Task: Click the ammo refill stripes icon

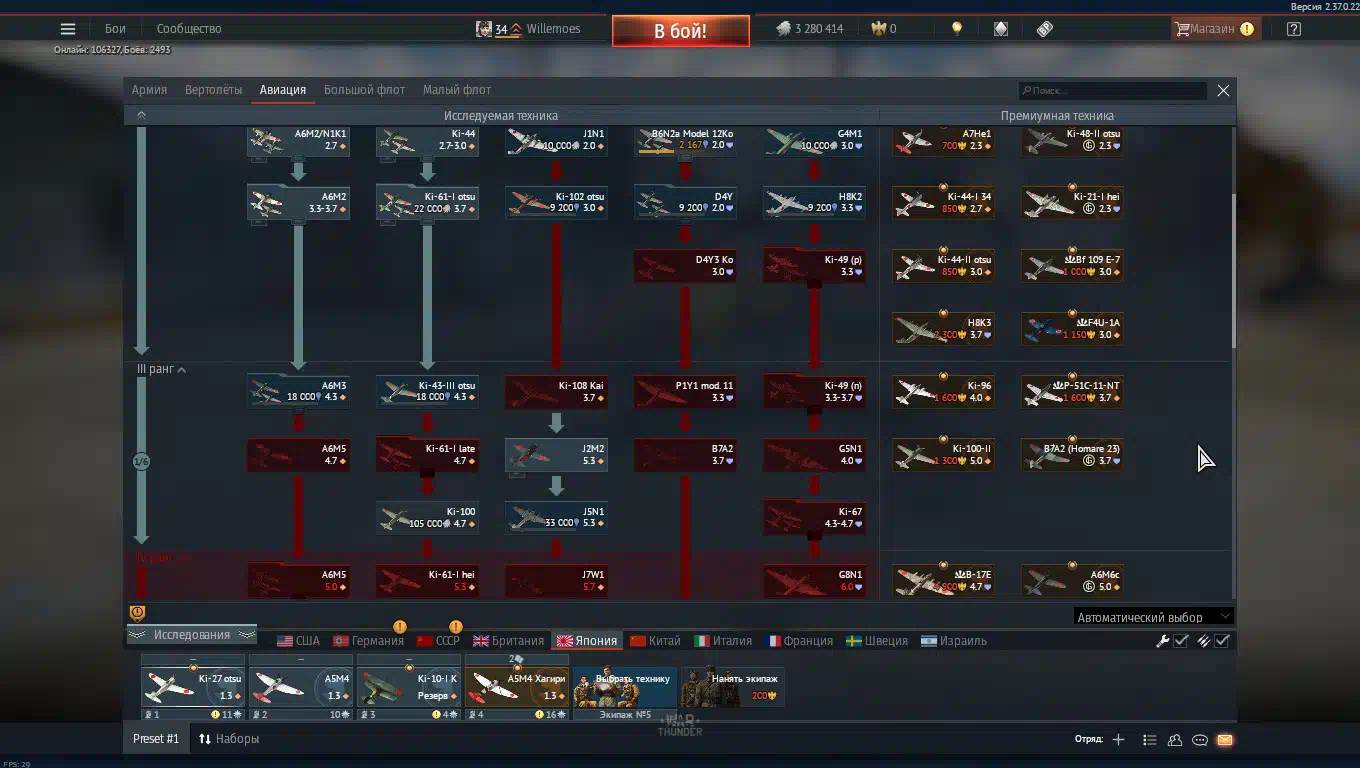Action: point(1203,641)
